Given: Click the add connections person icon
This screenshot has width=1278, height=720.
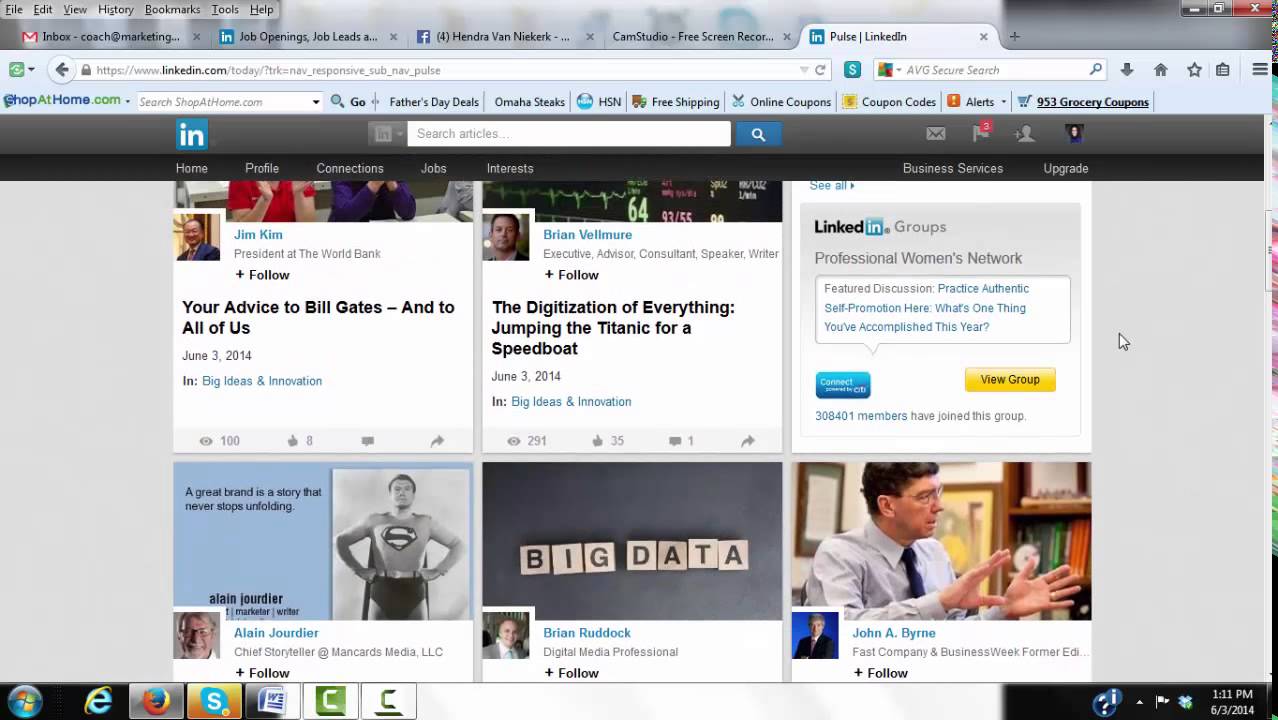Looking at the screenshot, I should (x=1024, y=134).
